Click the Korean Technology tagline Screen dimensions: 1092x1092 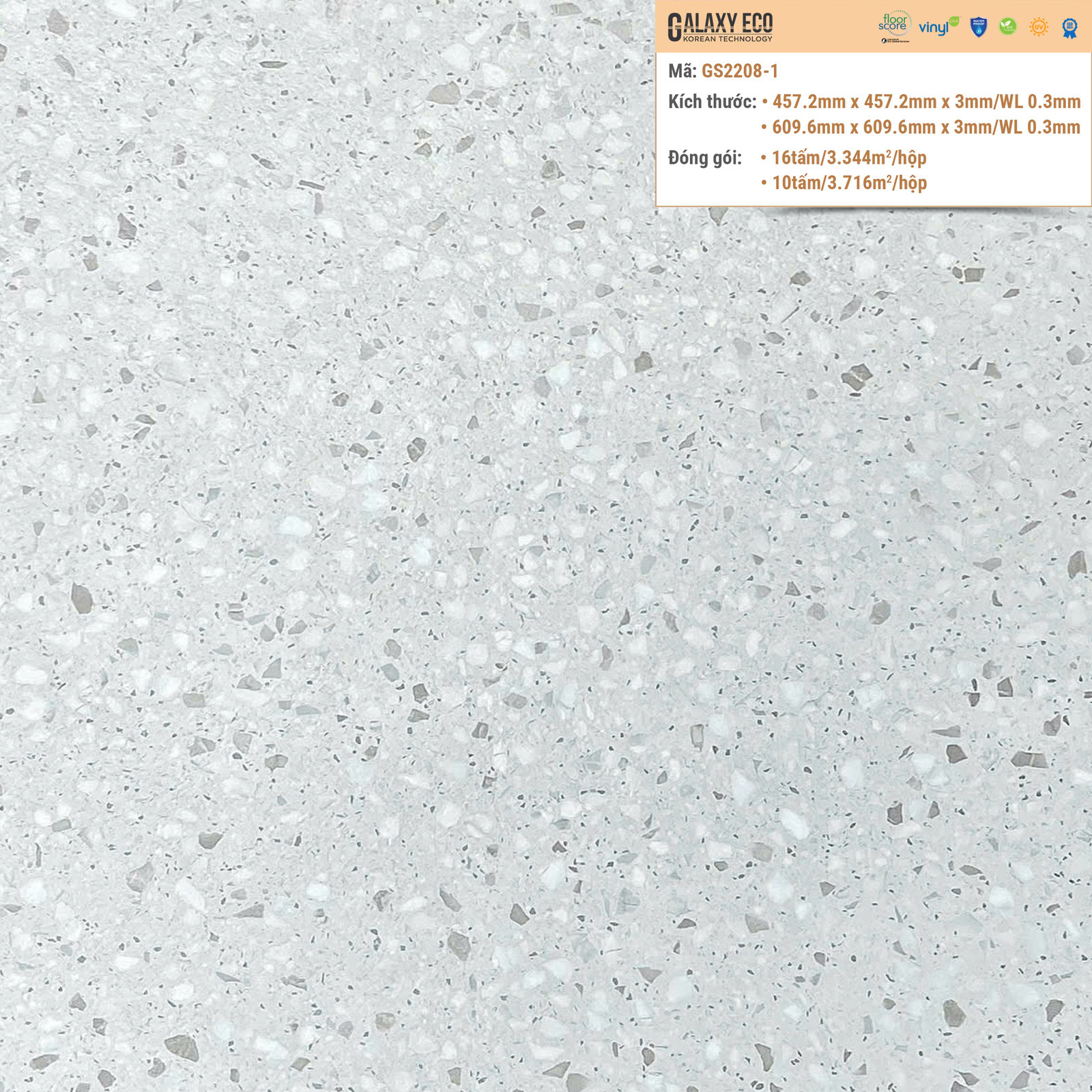pyautogui.click(x=727, y=39)
